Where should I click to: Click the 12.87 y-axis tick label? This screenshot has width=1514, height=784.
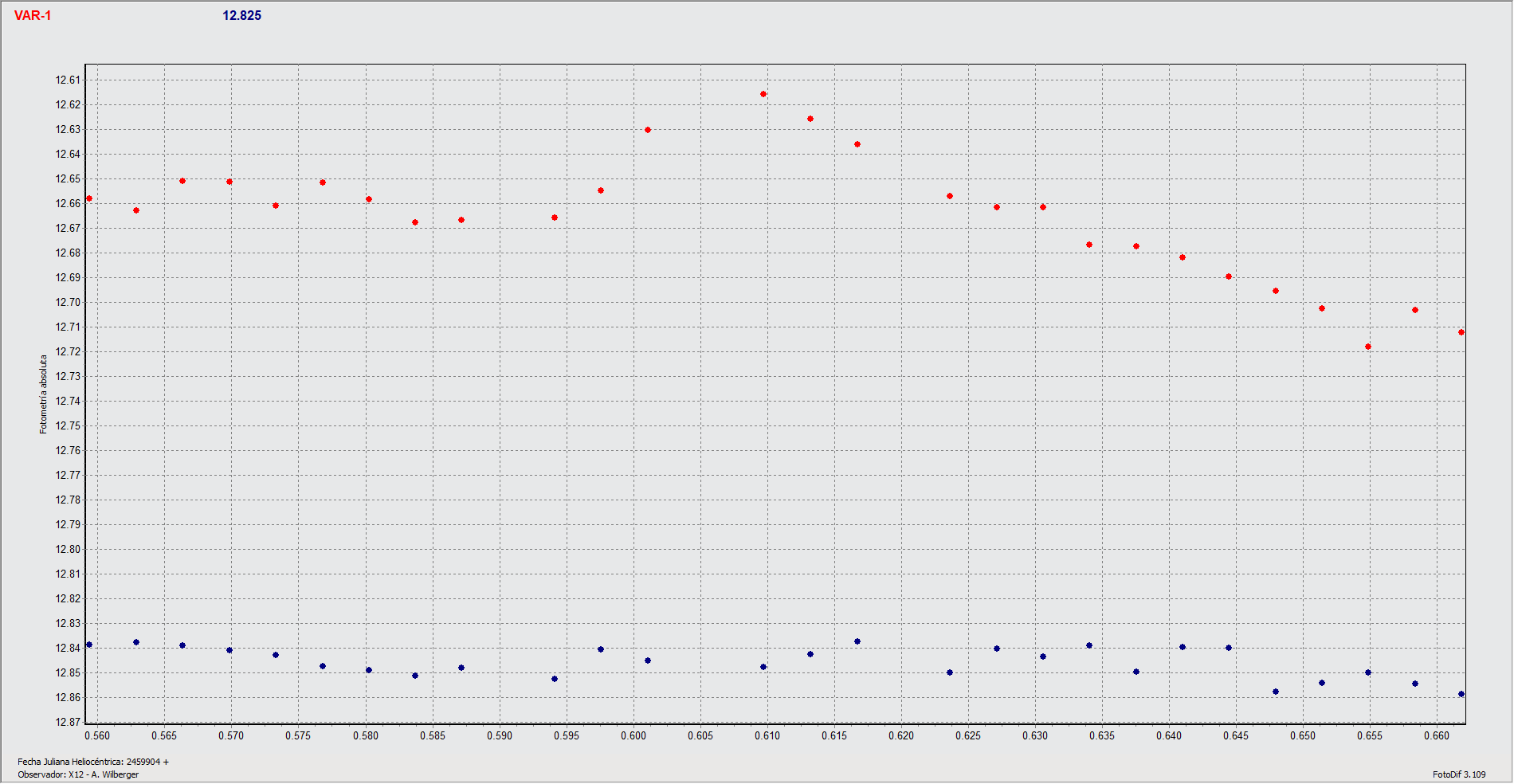pos(68,722)
